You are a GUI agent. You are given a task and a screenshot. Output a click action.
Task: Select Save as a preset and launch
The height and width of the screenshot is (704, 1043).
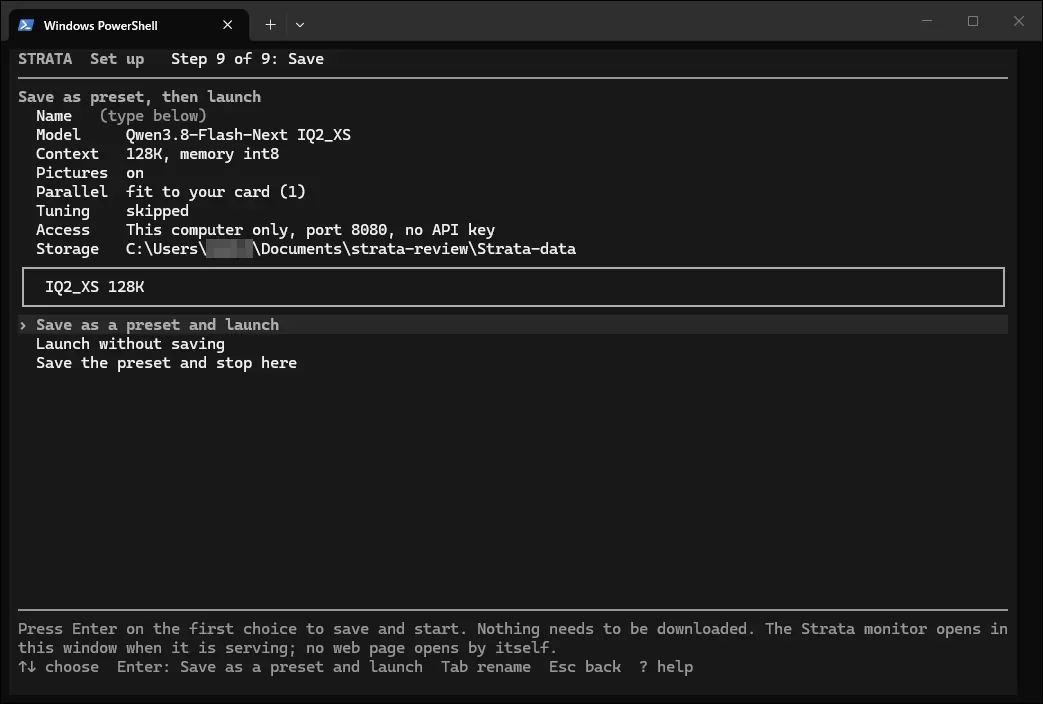(513, 325)
